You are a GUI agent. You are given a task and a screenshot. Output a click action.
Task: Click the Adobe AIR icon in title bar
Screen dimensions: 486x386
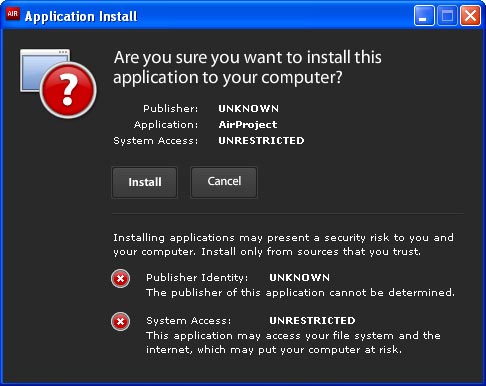coord(13,14)
